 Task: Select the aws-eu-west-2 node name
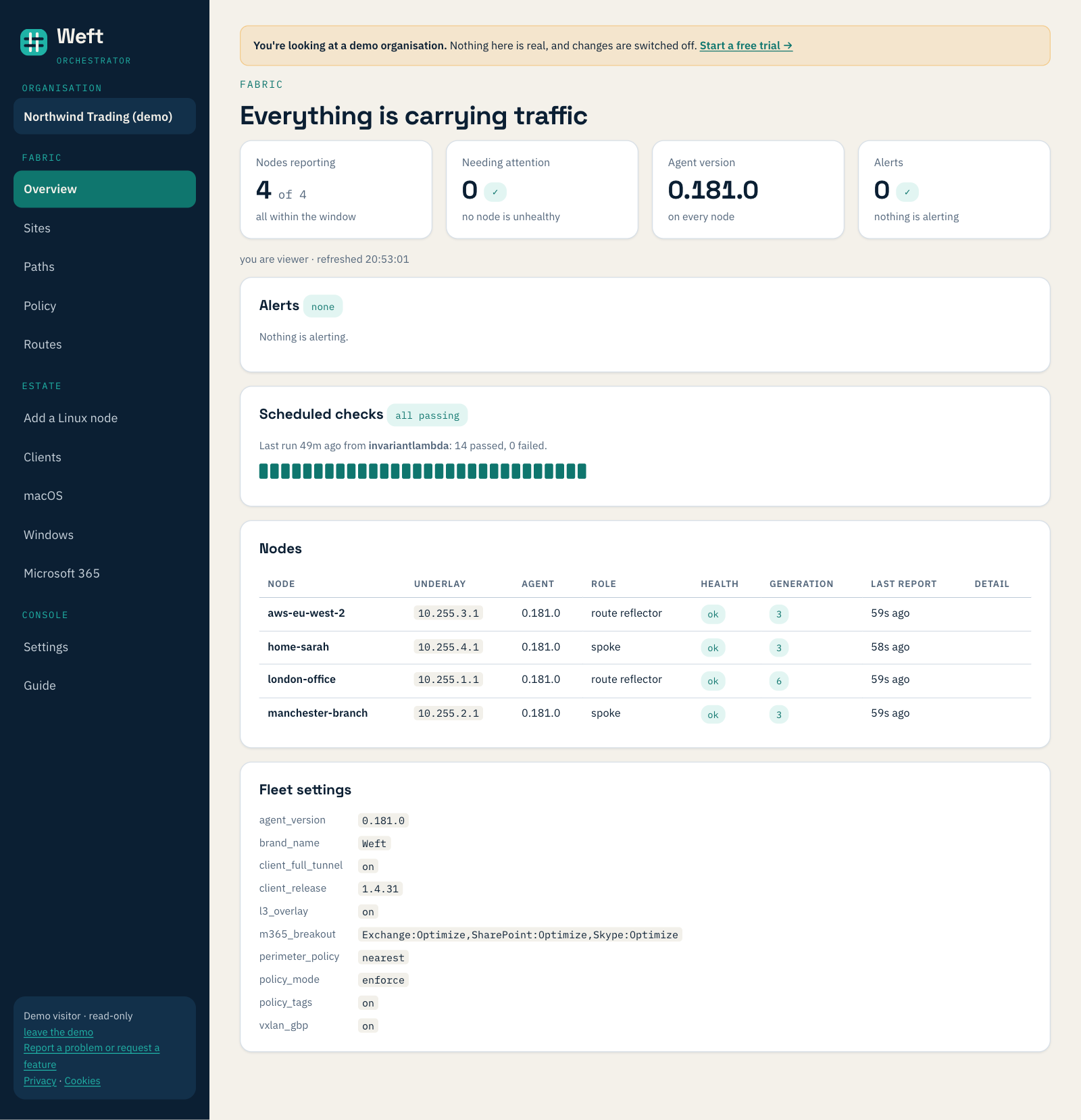tap(306, 613)
